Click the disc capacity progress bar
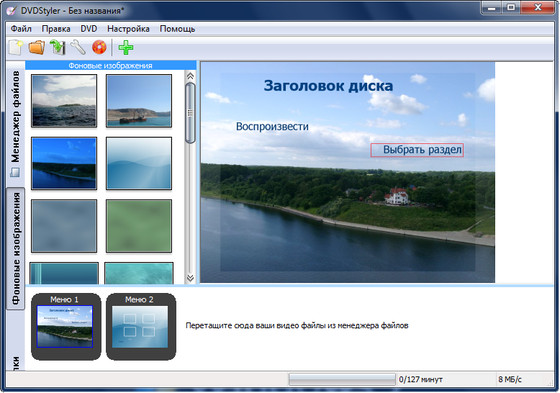Image resolution: width=560 pixels, height=393 pixels. click(342, 379)
